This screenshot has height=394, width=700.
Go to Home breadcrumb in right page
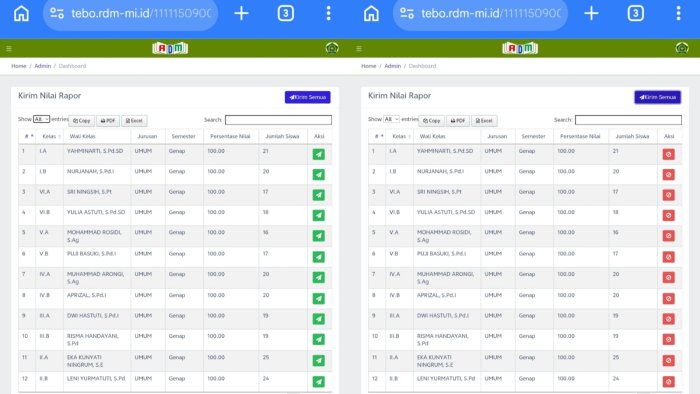coord(369,66)
